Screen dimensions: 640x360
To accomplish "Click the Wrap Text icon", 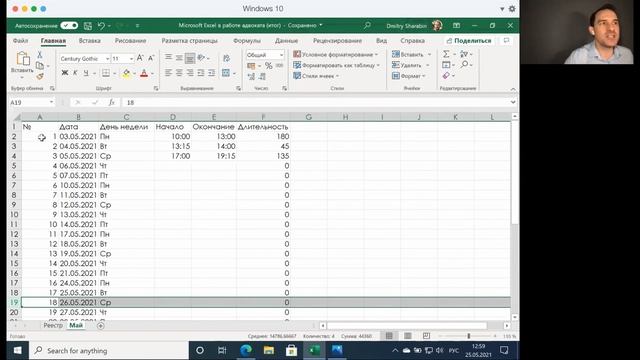I will (x=227, y=58).
